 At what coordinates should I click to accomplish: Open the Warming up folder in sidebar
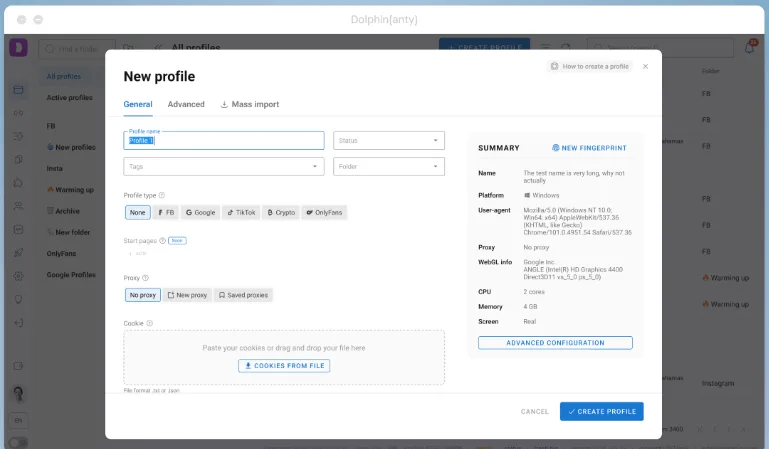pyautogui.click(x=70, y=190)
